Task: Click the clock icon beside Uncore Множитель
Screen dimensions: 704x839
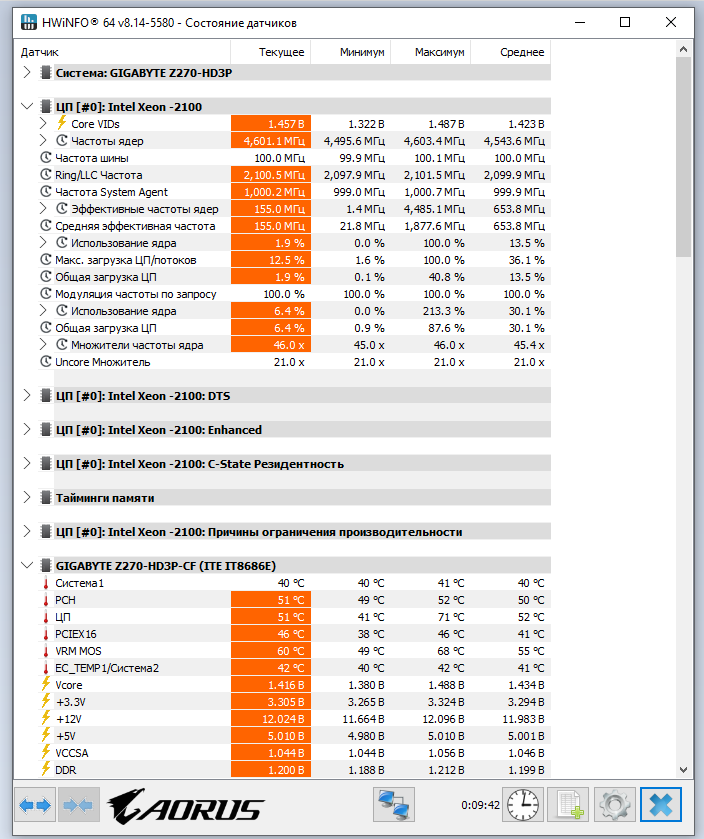Action: click(x=46, y=362)
